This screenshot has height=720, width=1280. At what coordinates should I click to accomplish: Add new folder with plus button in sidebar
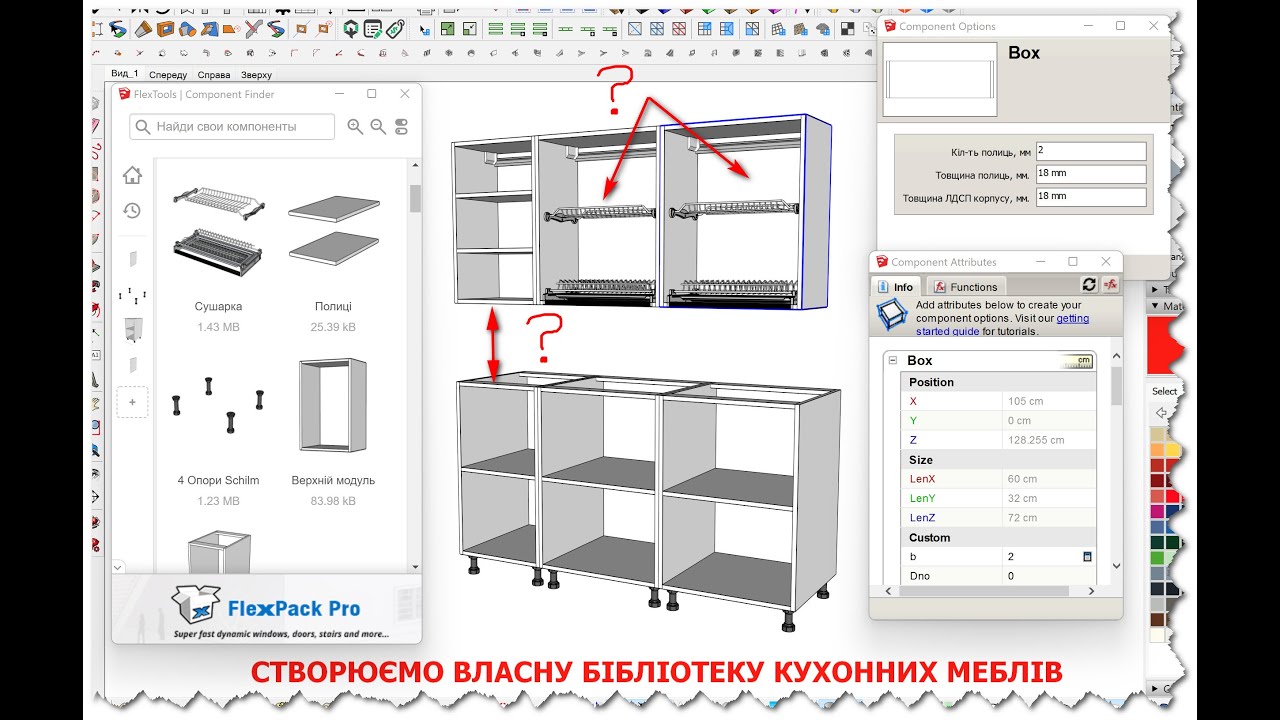click(132, 402)
